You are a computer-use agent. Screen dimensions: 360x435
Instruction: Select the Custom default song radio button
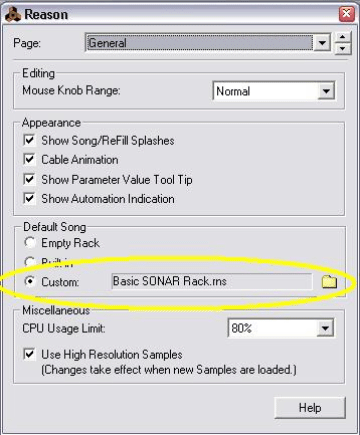click(x=30, y=282)
